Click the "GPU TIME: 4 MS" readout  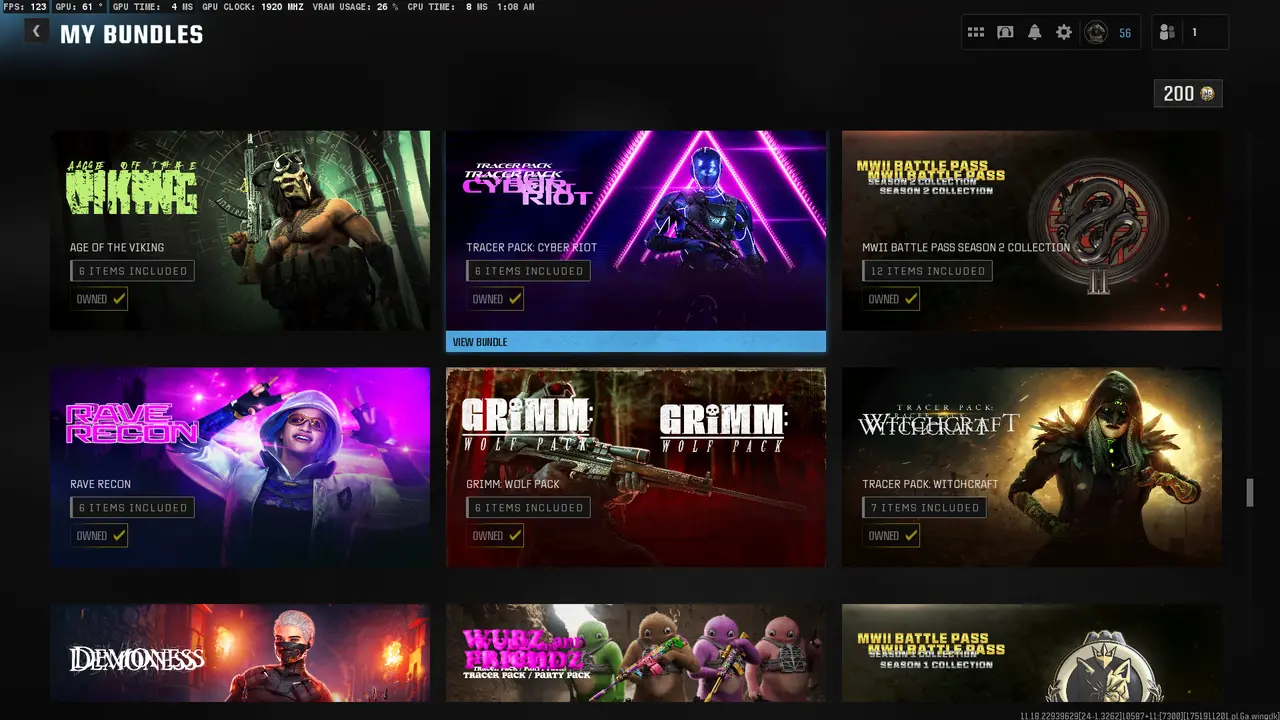pyautogui.click(x=152, y=7)
